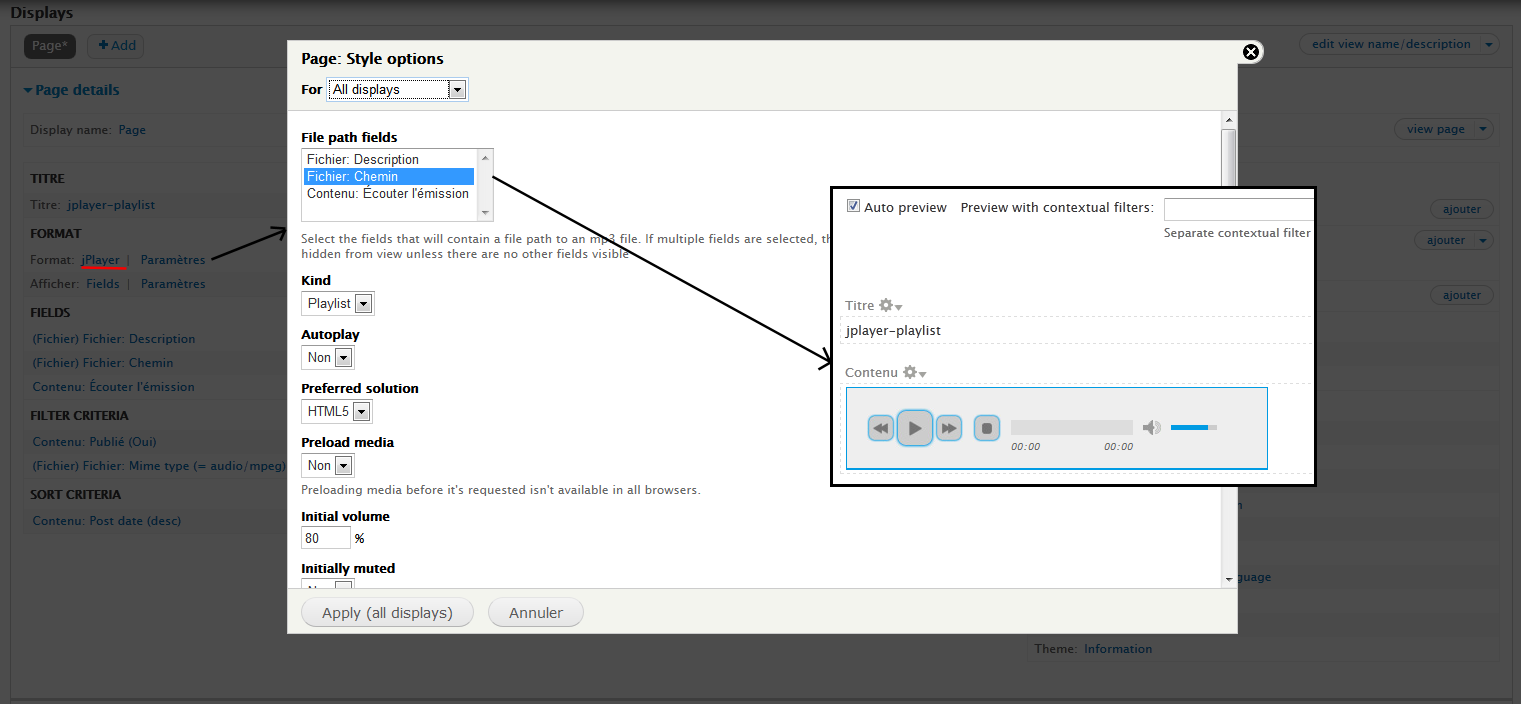Open the gear settings next to Contenu
Screen dimensions: 1521x704
pos(911,371)
